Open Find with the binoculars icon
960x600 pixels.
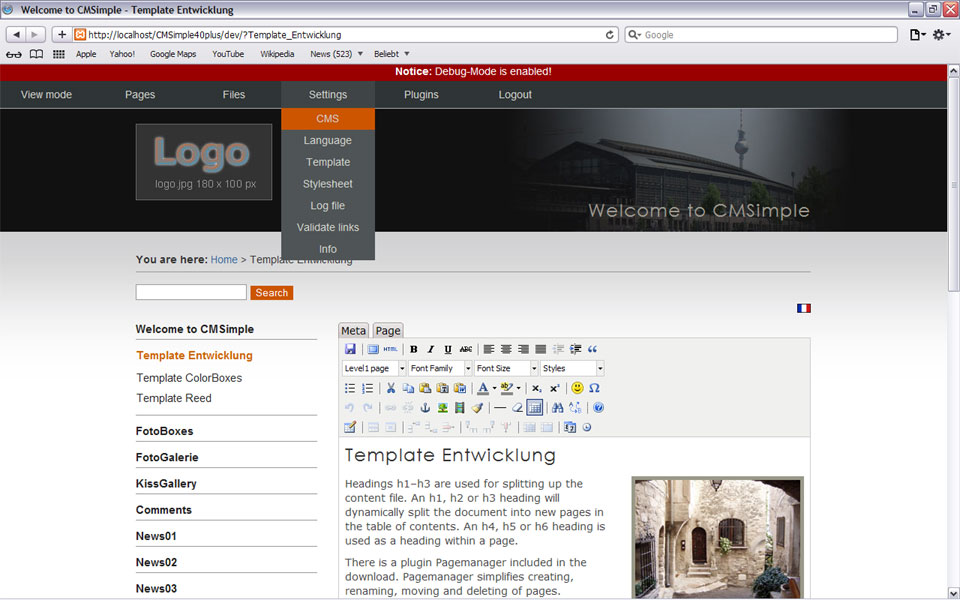click(557, 408)
